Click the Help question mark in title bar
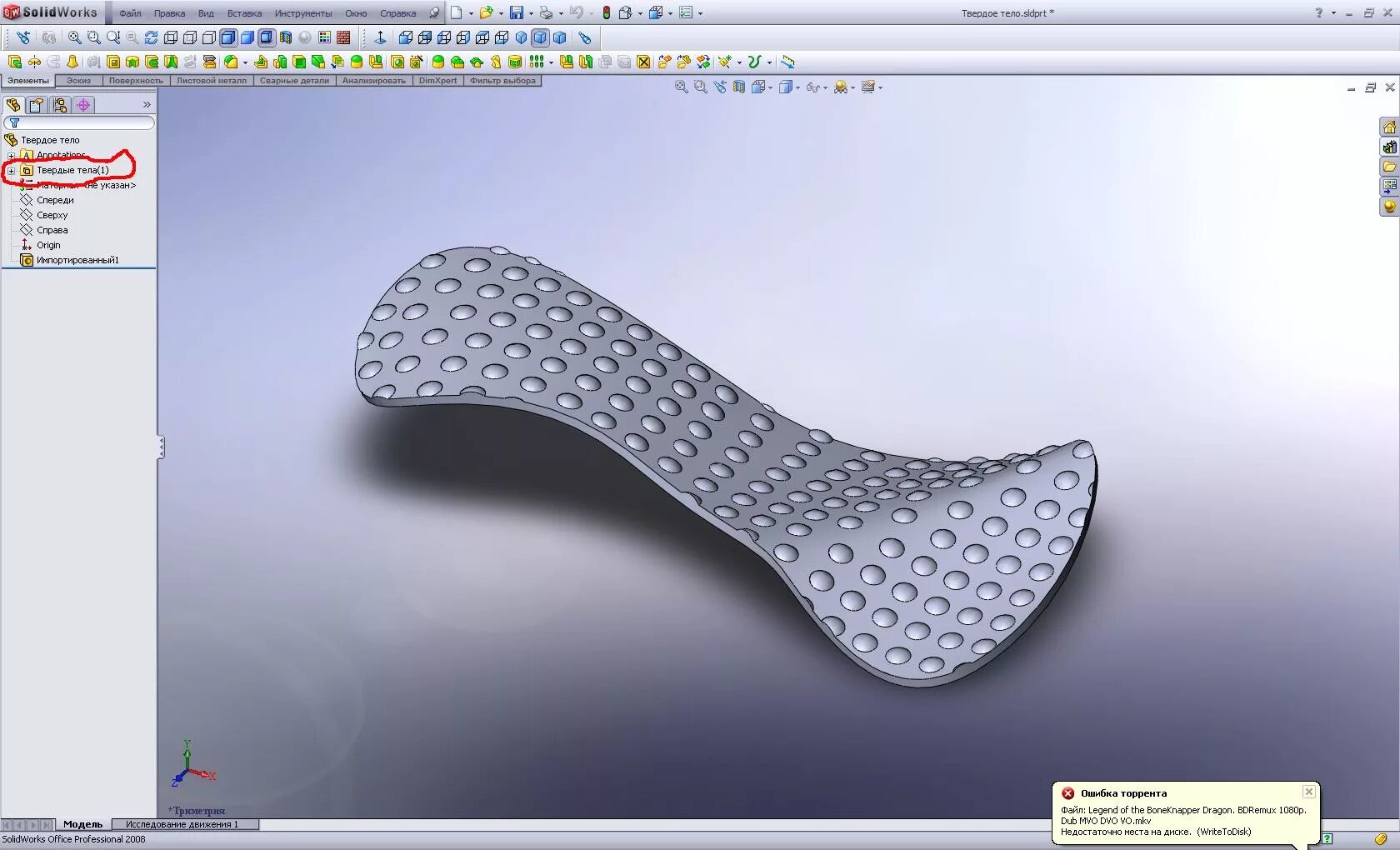This screenshot has width=1400, height=850. click(x=1318, y=12)
